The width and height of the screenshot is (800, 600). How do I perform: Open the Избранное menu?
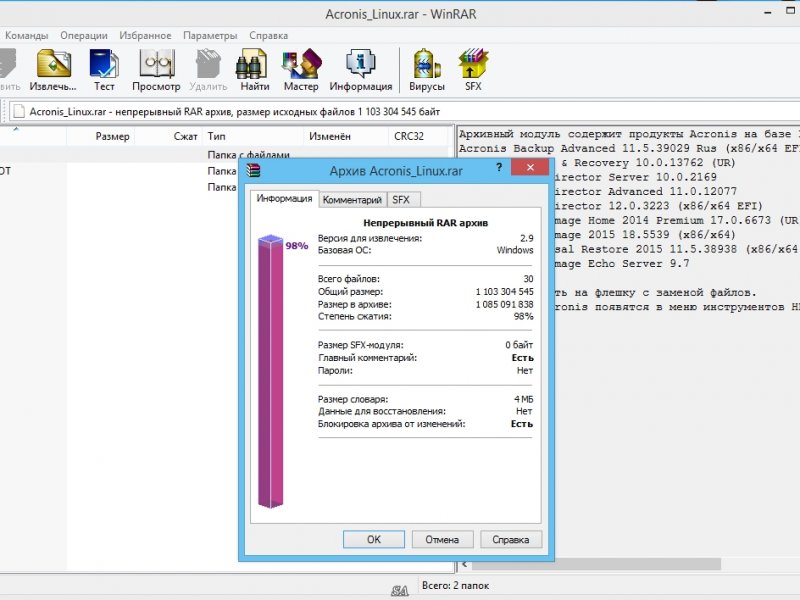coord(145,35)
